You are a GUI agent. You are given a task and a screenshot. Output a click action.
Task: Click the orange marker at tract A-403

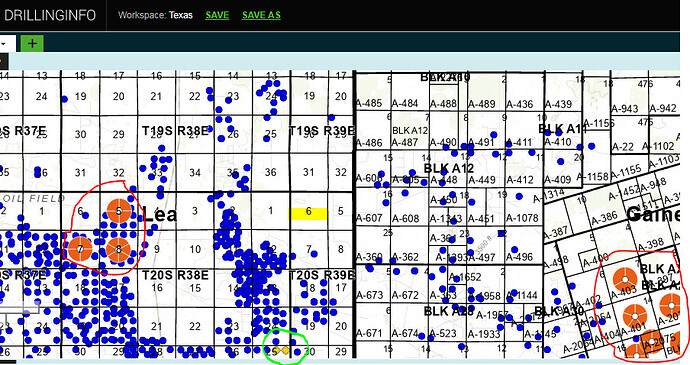(624, 280)
